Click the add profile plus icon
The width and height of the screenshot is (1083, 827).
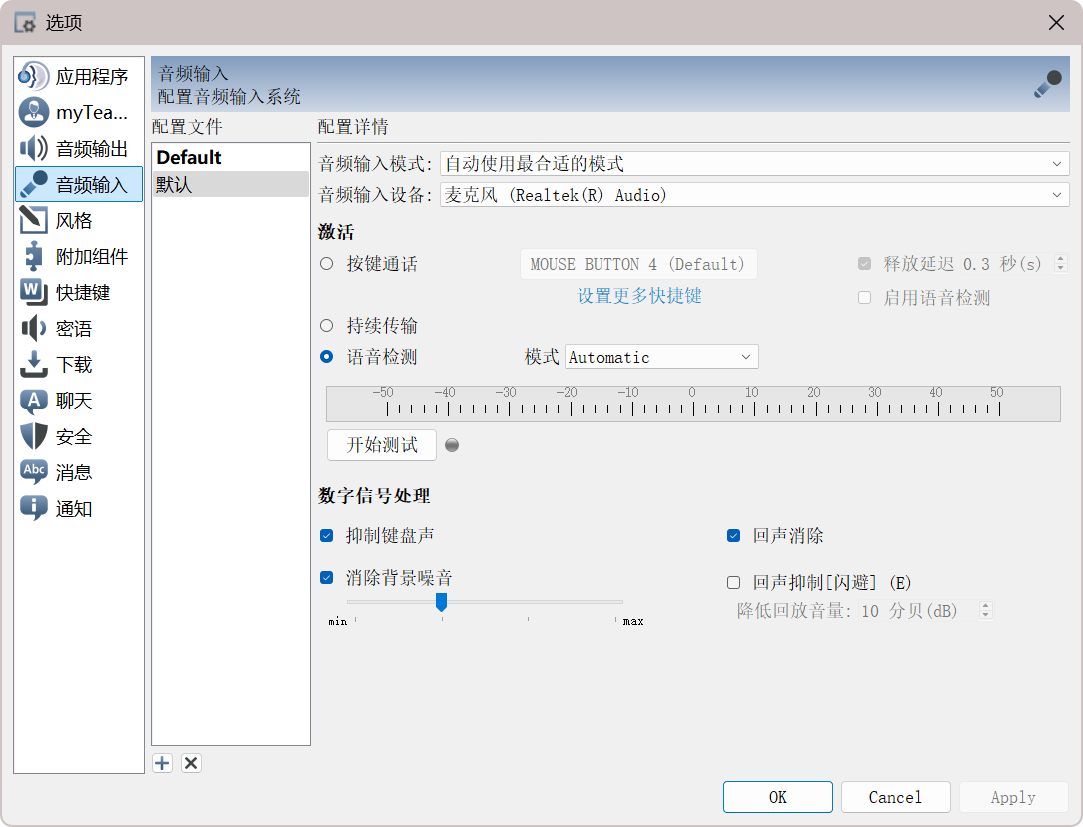163,763
